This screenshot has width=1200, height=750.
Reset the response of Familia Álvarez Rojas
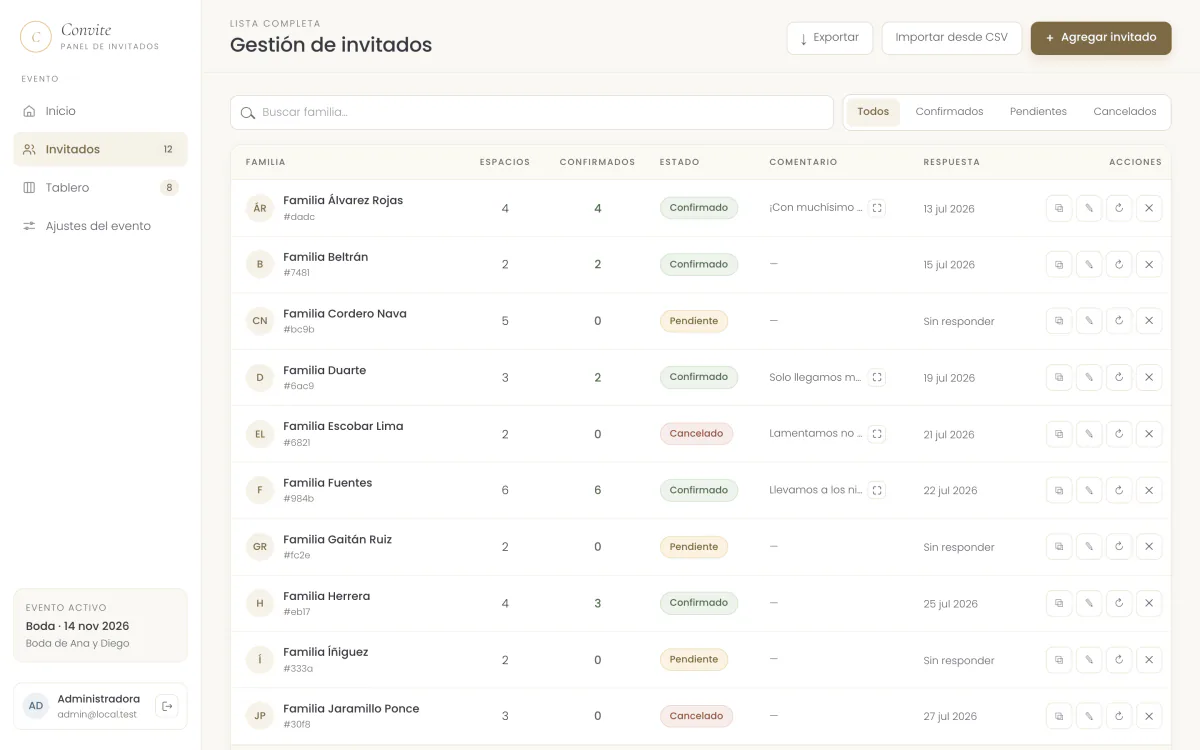point(1119,208)
